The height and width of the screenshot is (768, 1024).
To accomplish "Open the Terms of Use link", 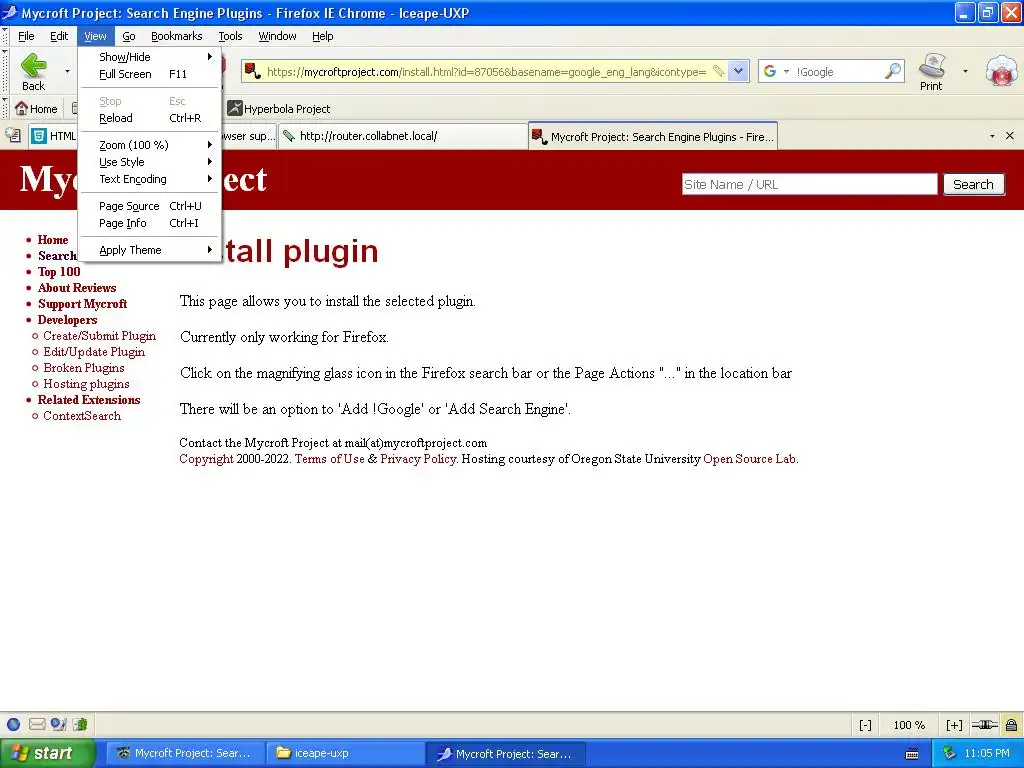I will tap(330, 458).
